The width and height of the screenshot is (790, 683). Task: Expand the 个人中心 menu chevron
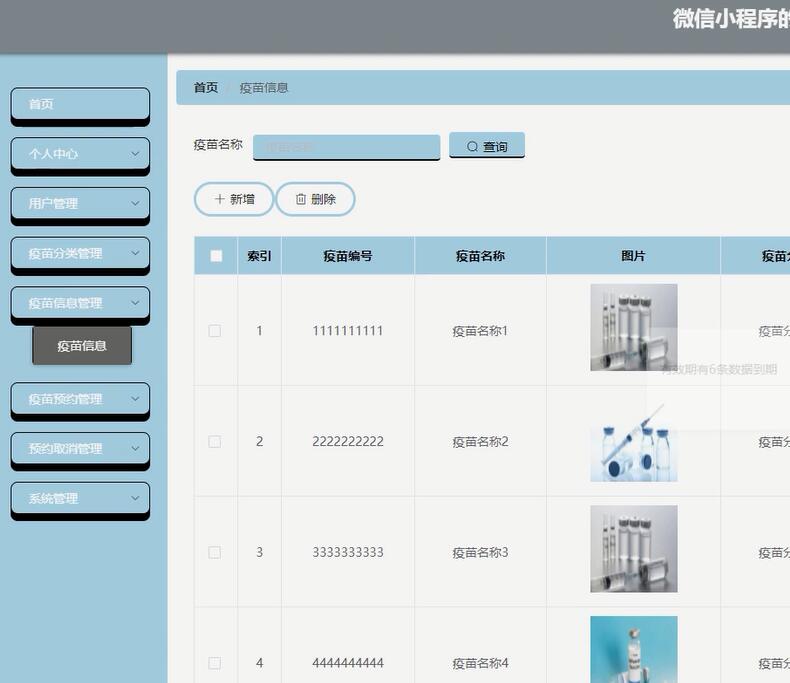pos(135,154)
